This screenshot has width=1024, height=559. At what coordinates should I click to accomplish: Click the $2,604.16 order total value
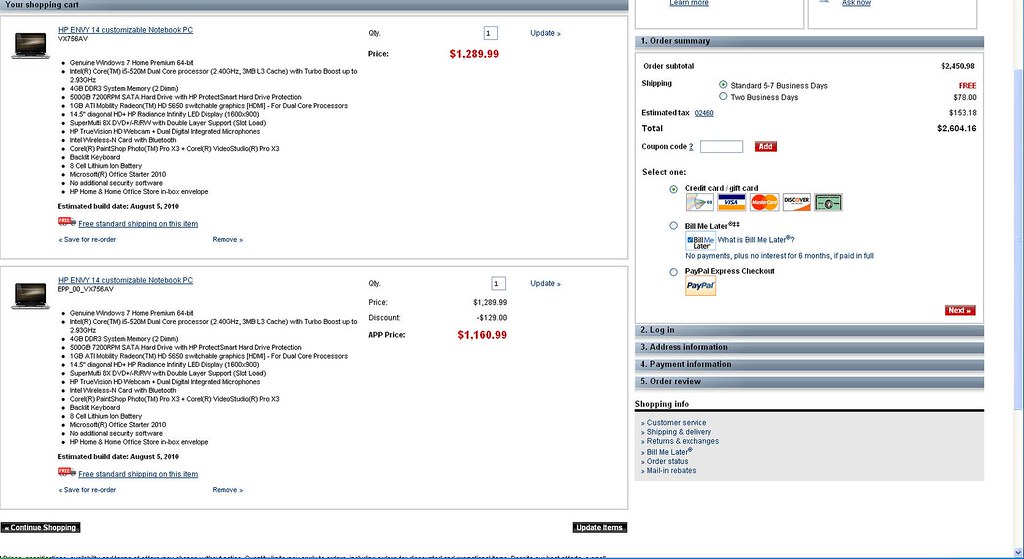point(957,129)
